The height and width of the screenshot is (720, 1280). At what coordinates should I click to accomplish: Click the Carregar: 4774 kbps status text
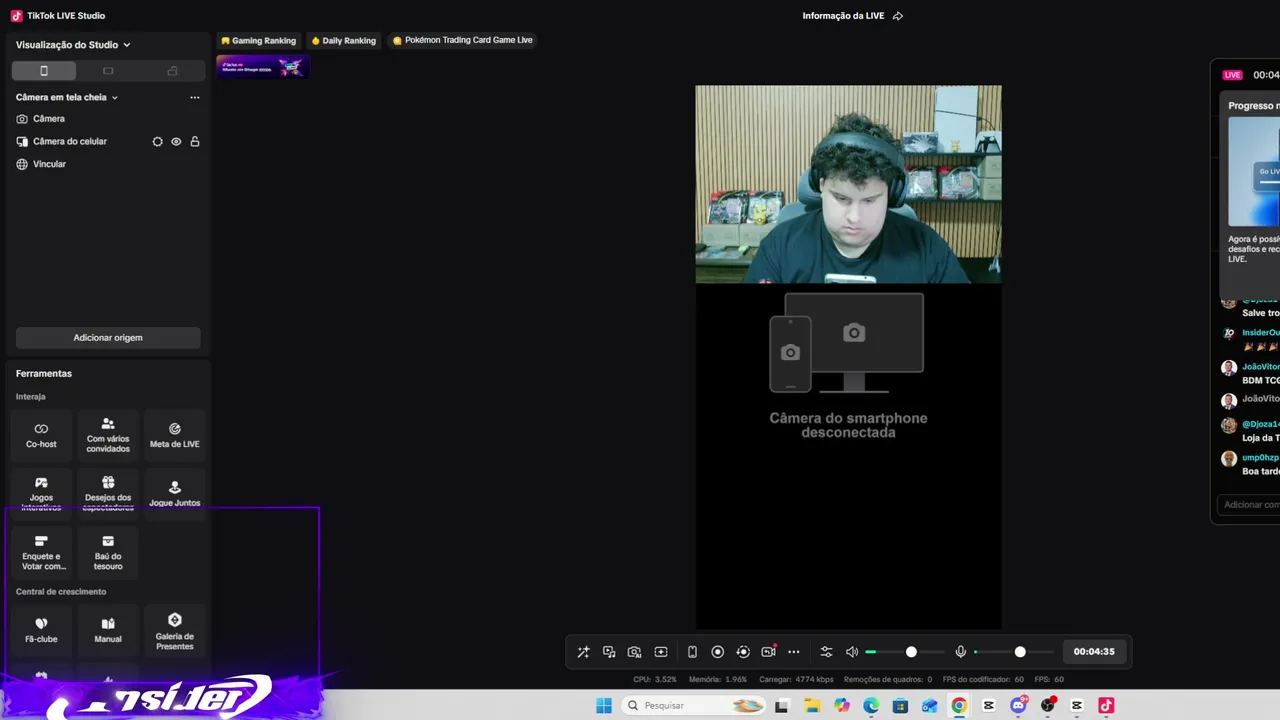tap(796, 680)
